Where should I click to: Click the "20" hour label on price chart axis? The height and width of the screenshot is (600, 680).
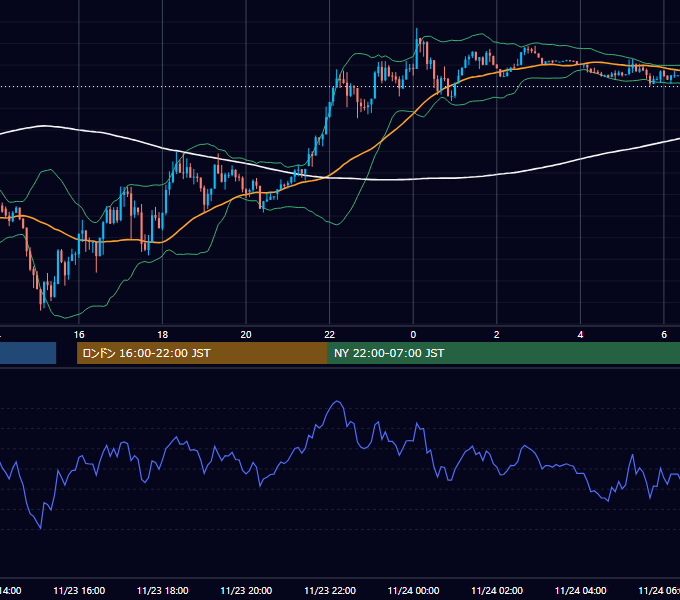[246, 335]
